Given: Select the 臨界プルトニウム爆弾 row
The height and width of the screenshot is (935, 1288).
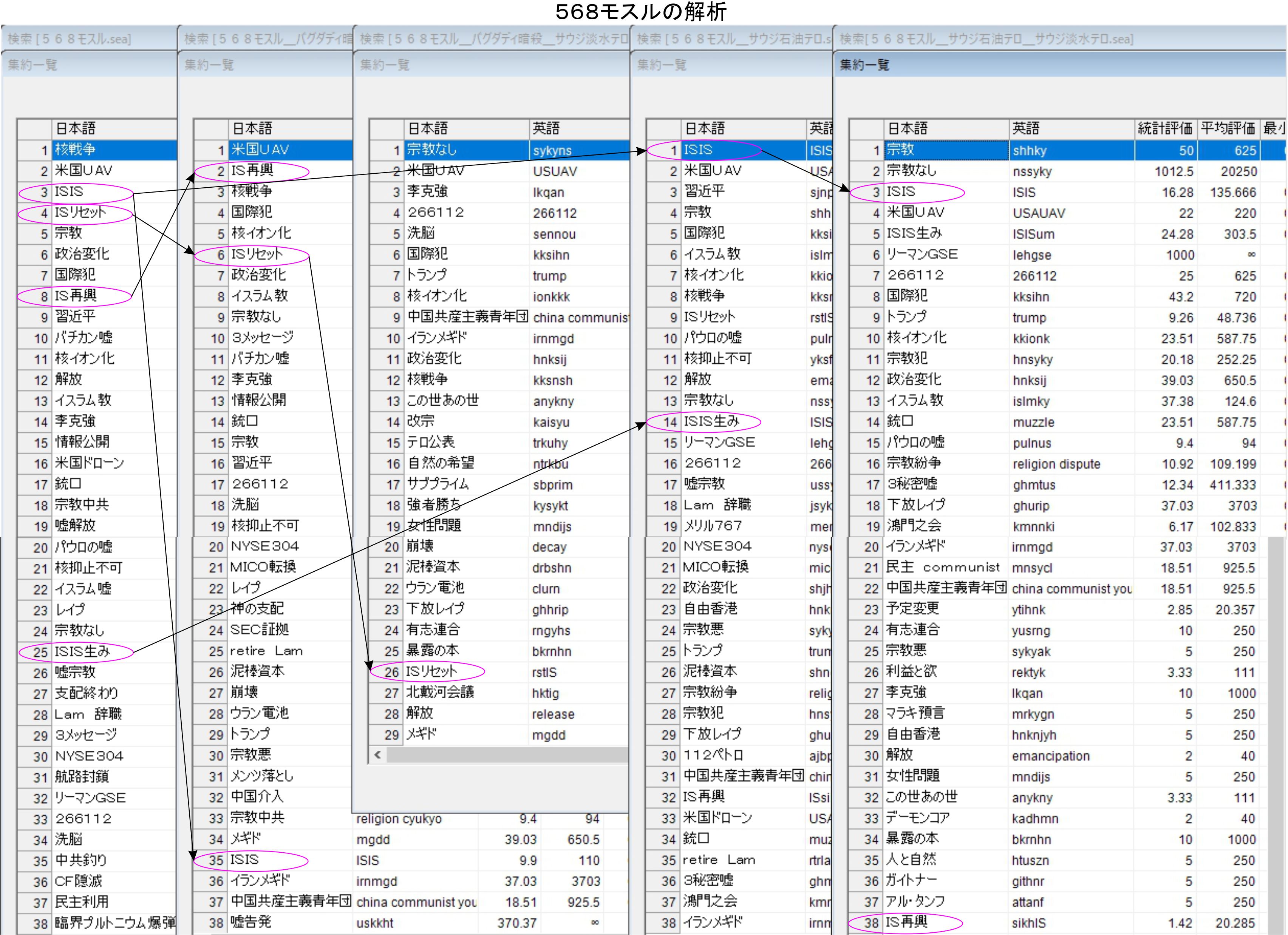Looking at the screenshot, I should (114, 923).
